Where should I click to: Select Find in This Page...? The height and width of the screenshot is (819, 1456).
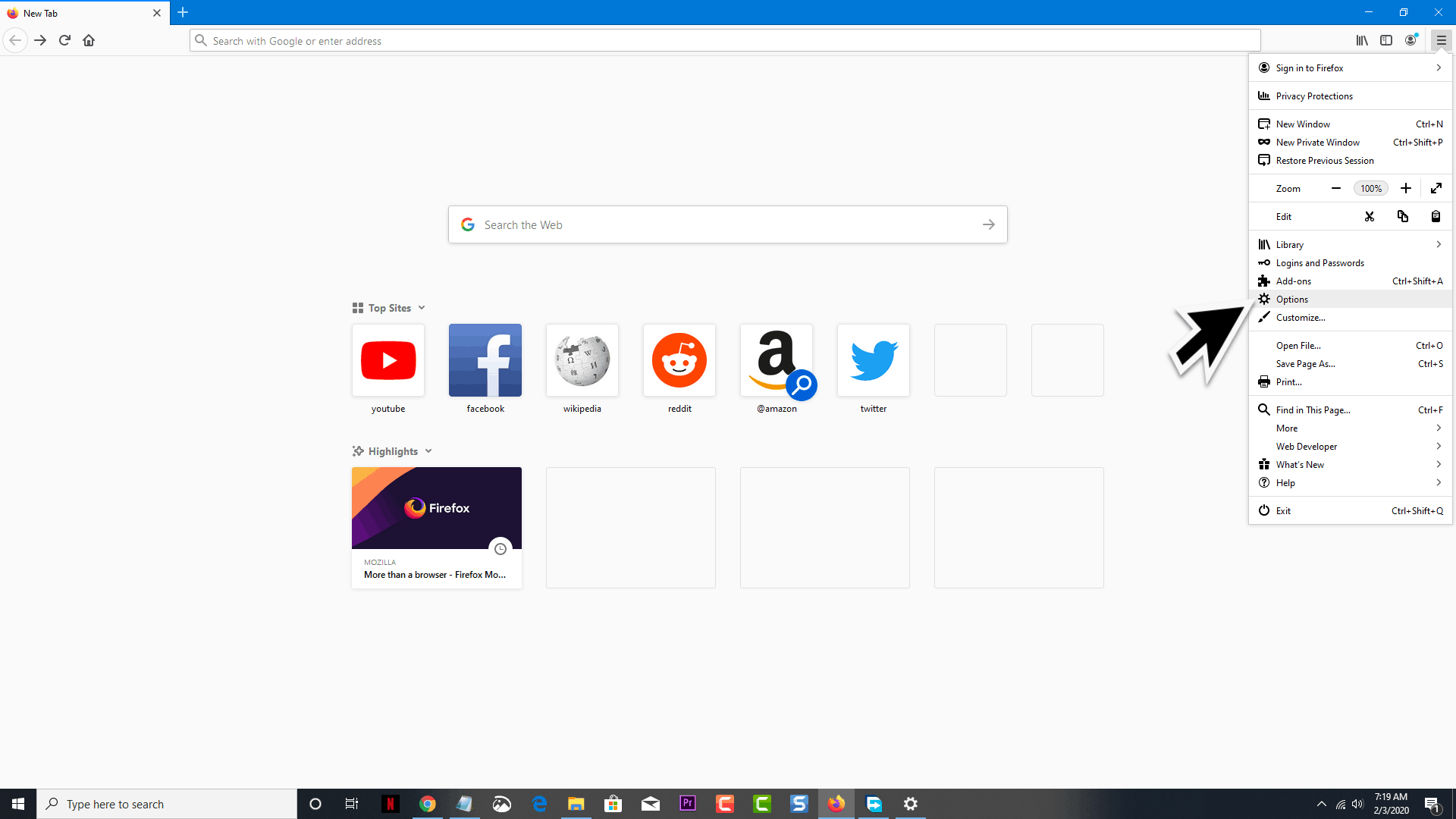click(1351, 410)
